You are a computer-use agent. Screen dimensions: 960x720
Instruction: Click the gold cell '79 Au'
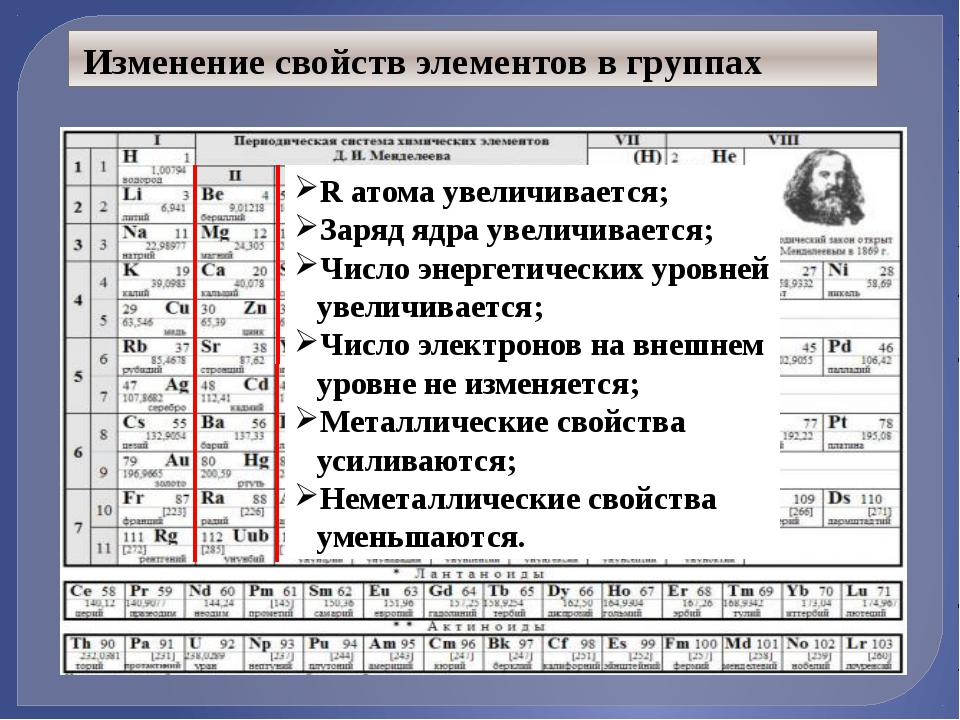[157, 470]
